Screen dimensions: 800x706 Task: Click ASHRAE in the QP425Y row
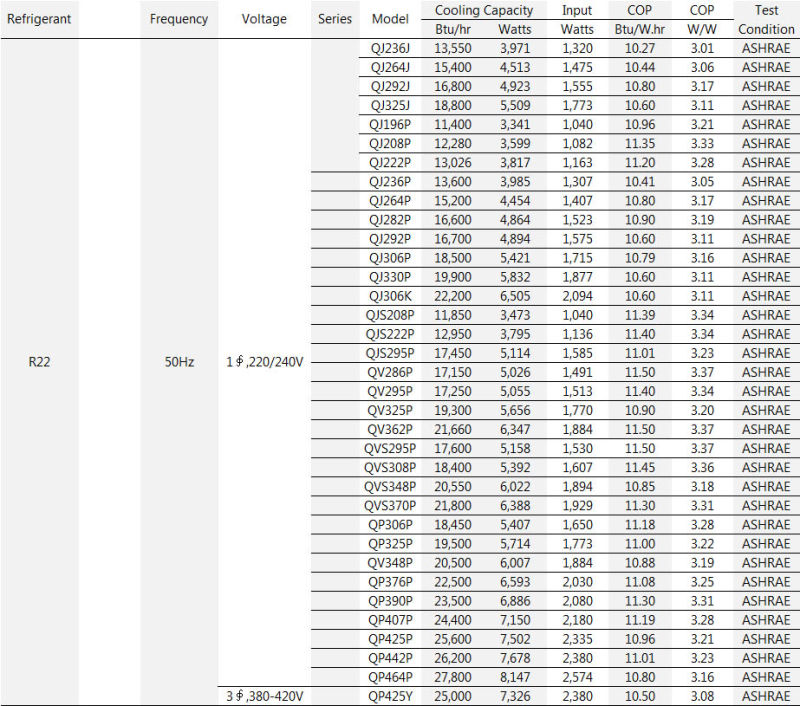(x=766, y=696)
